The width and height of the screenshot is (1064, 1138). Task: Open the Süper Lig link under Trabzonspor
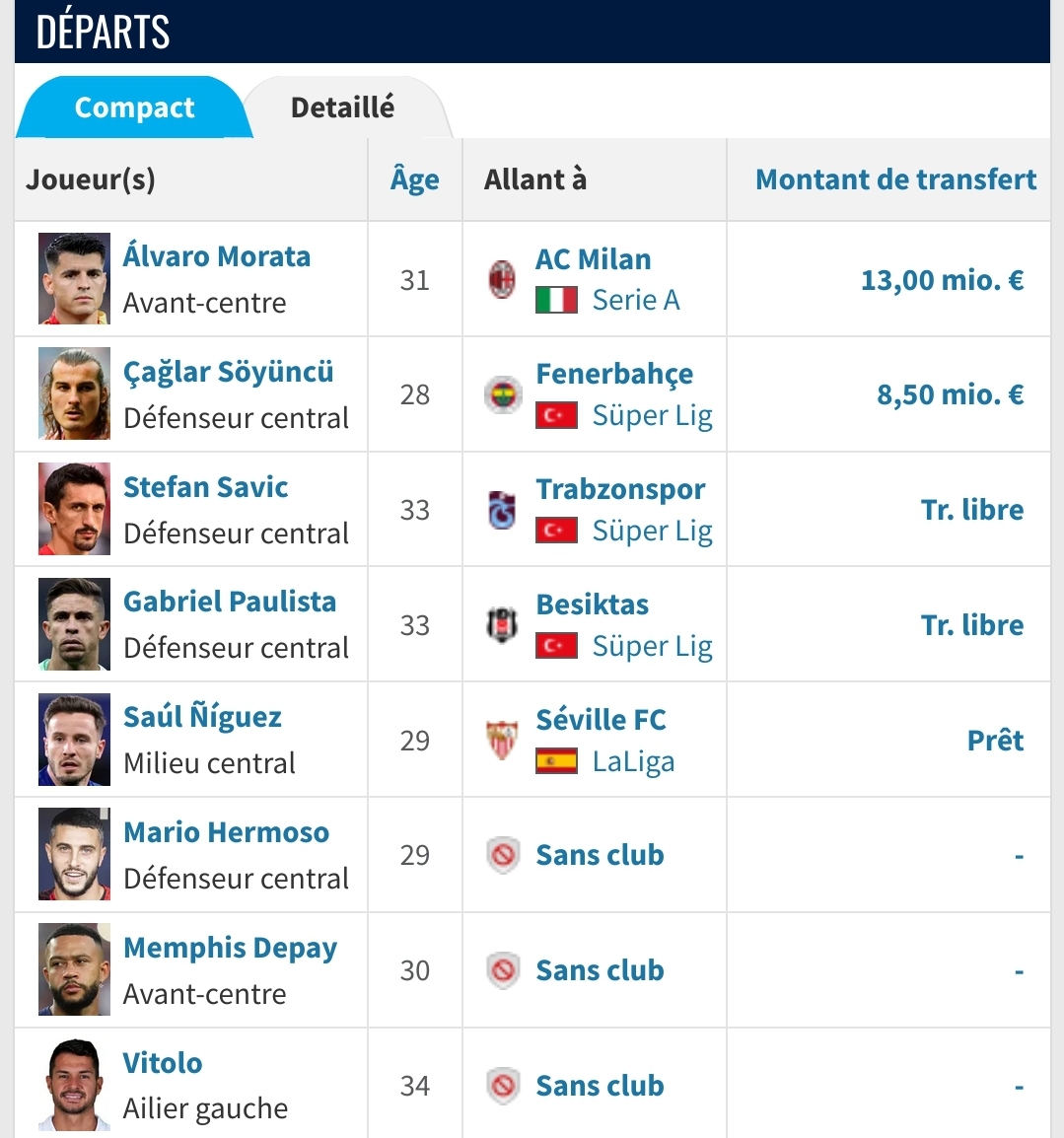(x=652, y=531)
